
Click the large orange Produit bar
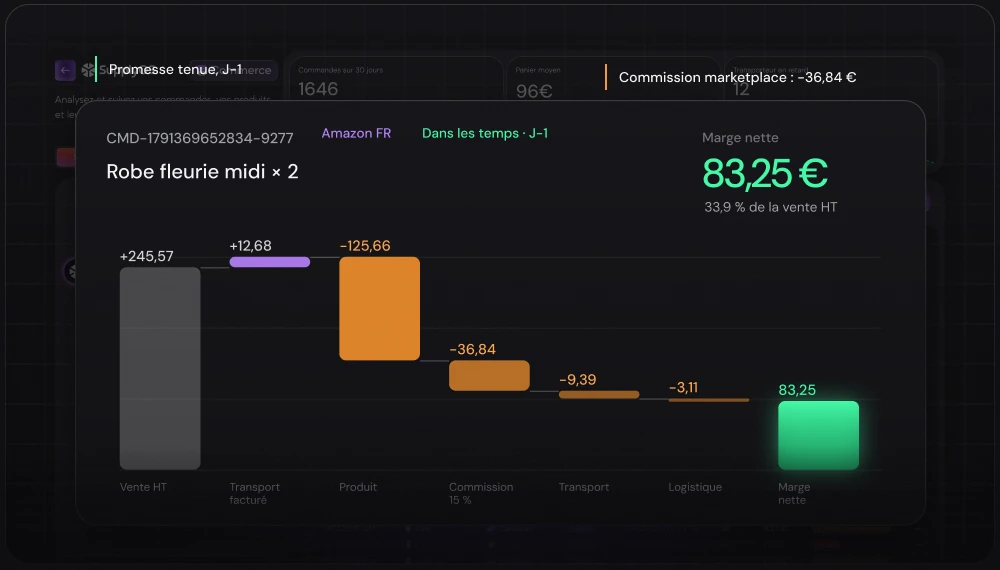pos(379,309)
